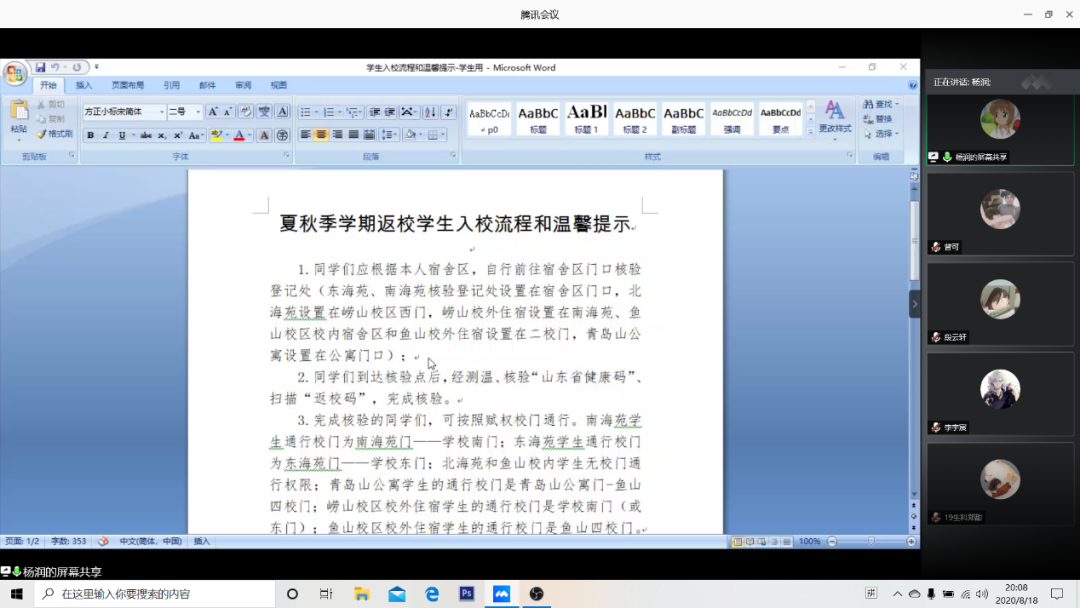
Task: Toggle center alignment
Action: pos(321,135)
